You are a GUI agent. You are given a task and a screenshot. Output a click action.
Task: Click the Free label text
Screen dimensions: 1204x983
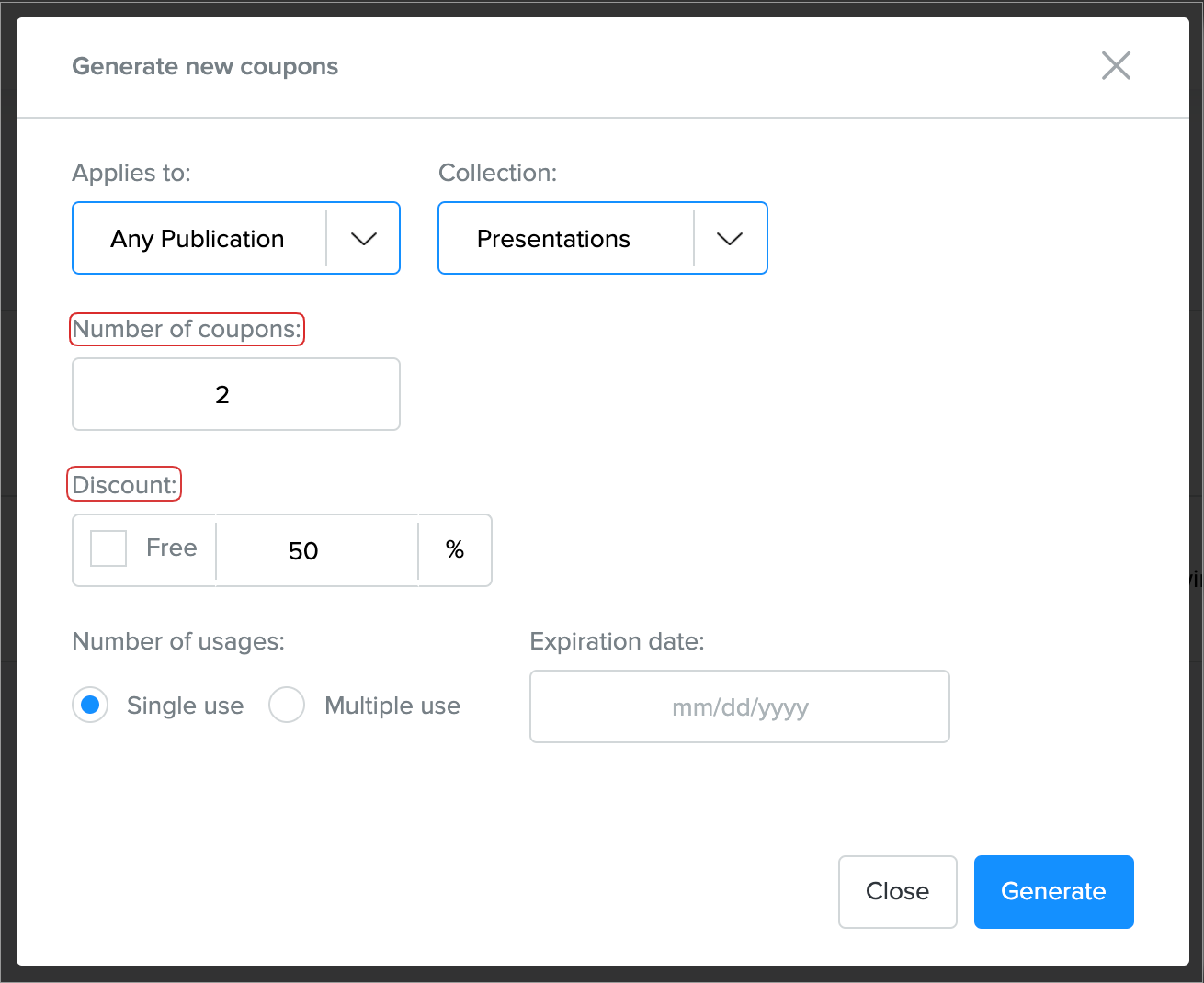coord(172,548)
